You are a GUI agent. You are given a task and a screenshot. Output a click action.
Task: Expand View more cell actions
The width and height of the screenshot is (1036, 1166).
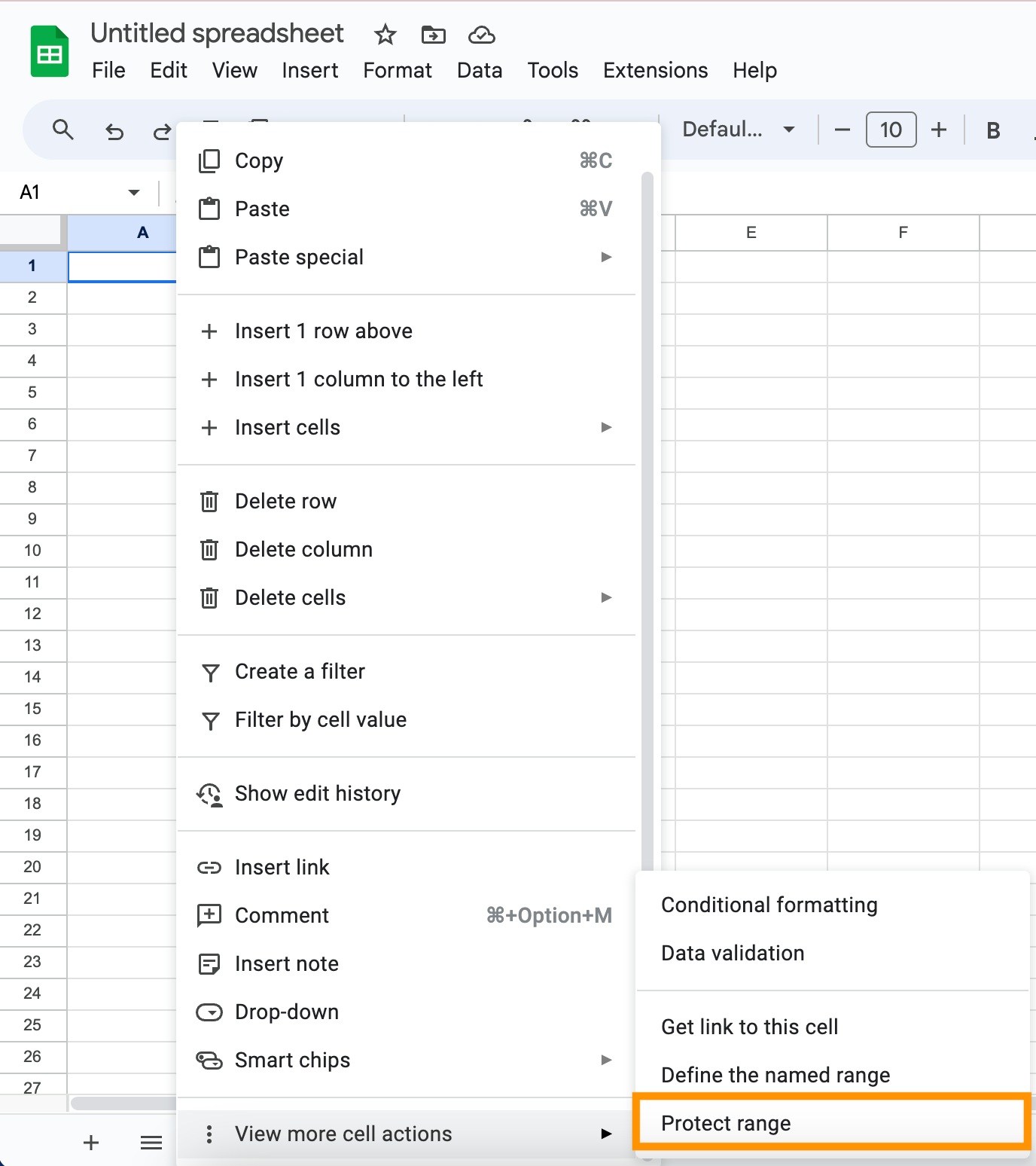coord(407,1134)
